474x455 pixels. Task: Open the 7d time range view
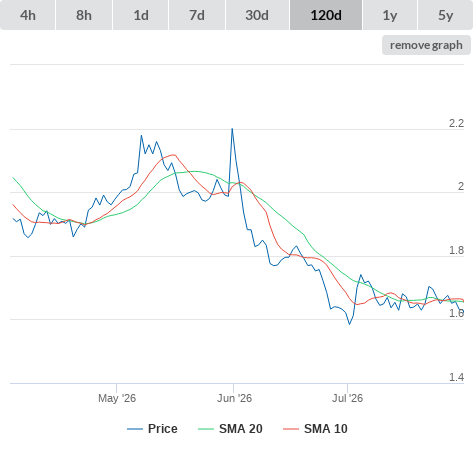coord(197,15)
